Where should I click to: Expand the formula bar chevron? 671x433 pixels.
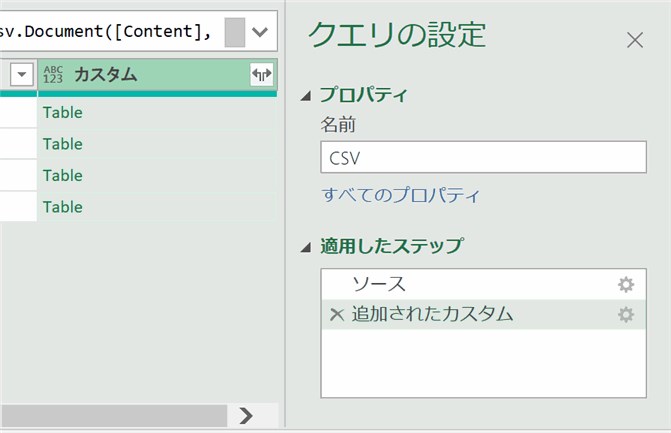(260, 32)
